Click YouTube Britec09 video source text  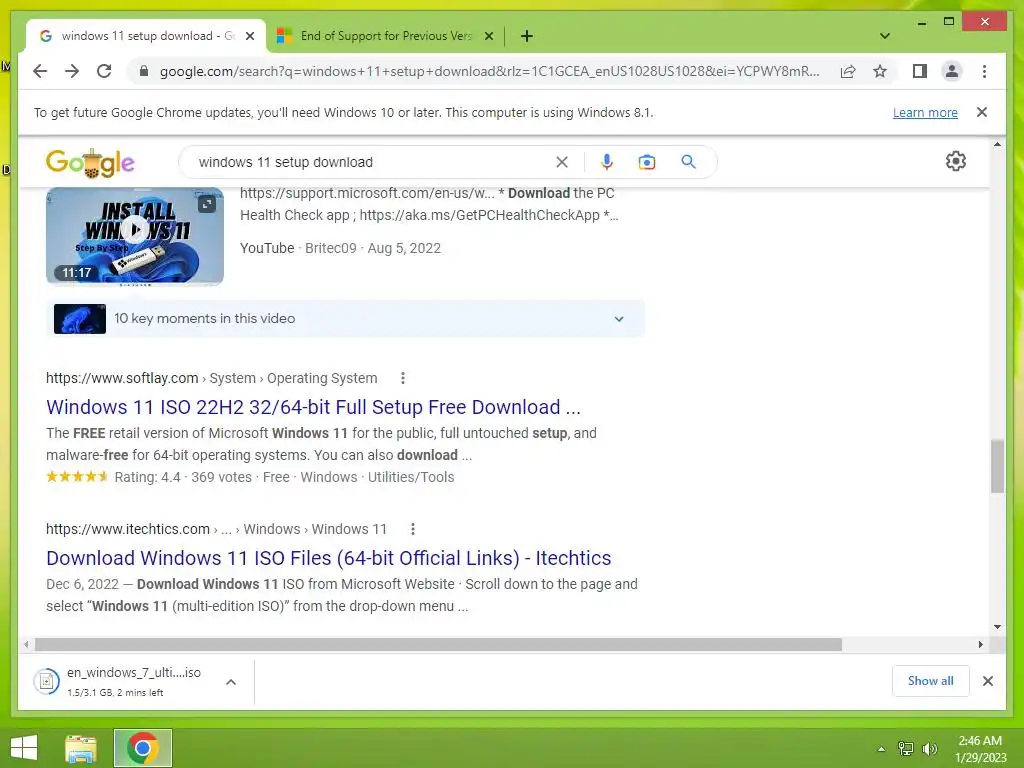point(340,248)
